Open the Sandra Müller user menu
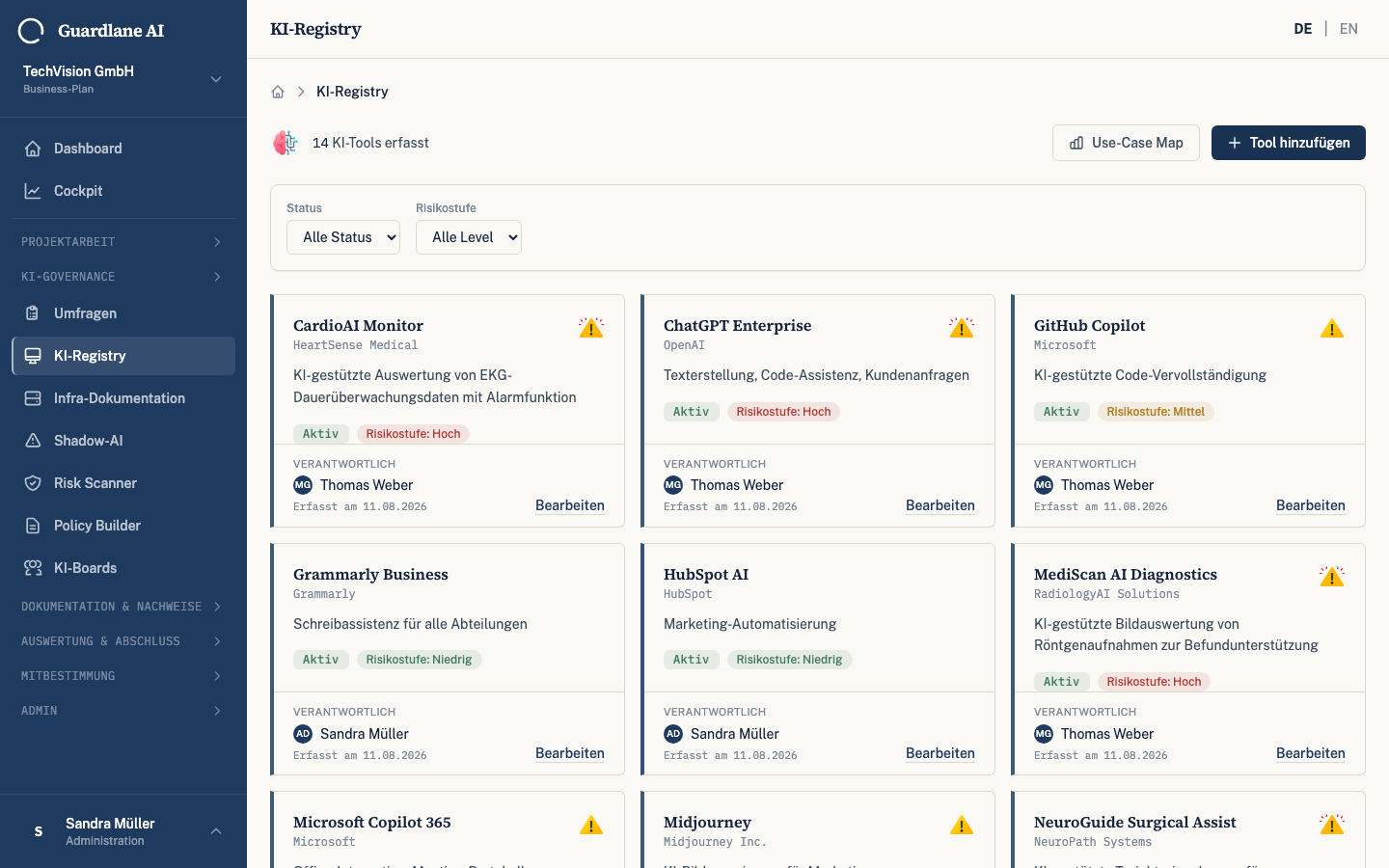 (x=123, y=831)
